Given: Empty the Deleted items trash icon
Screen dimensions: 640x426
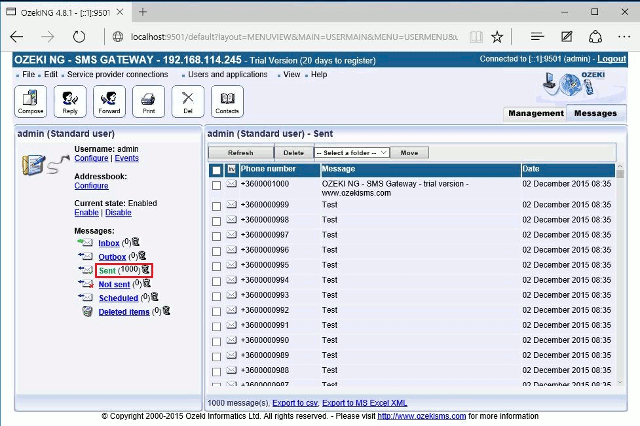Looking at the screenshot, I should [x=167, y=311].
